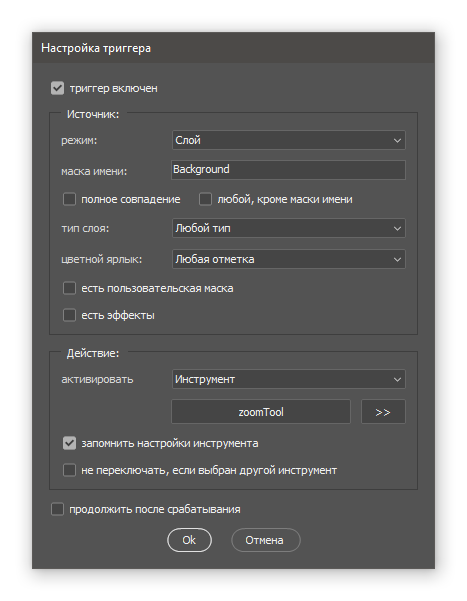
Task: Uncheck "запомнить настройки инструмента"
Action: click(69, 443)
